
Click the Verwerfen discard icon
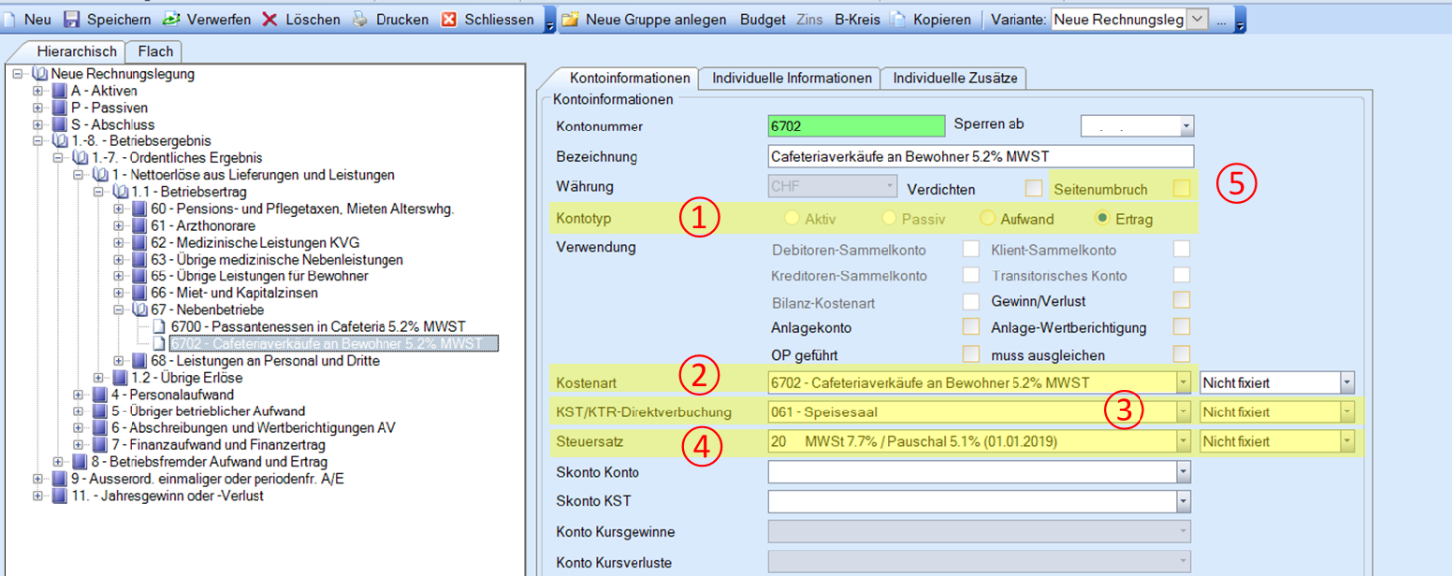(x=171, y=20)
